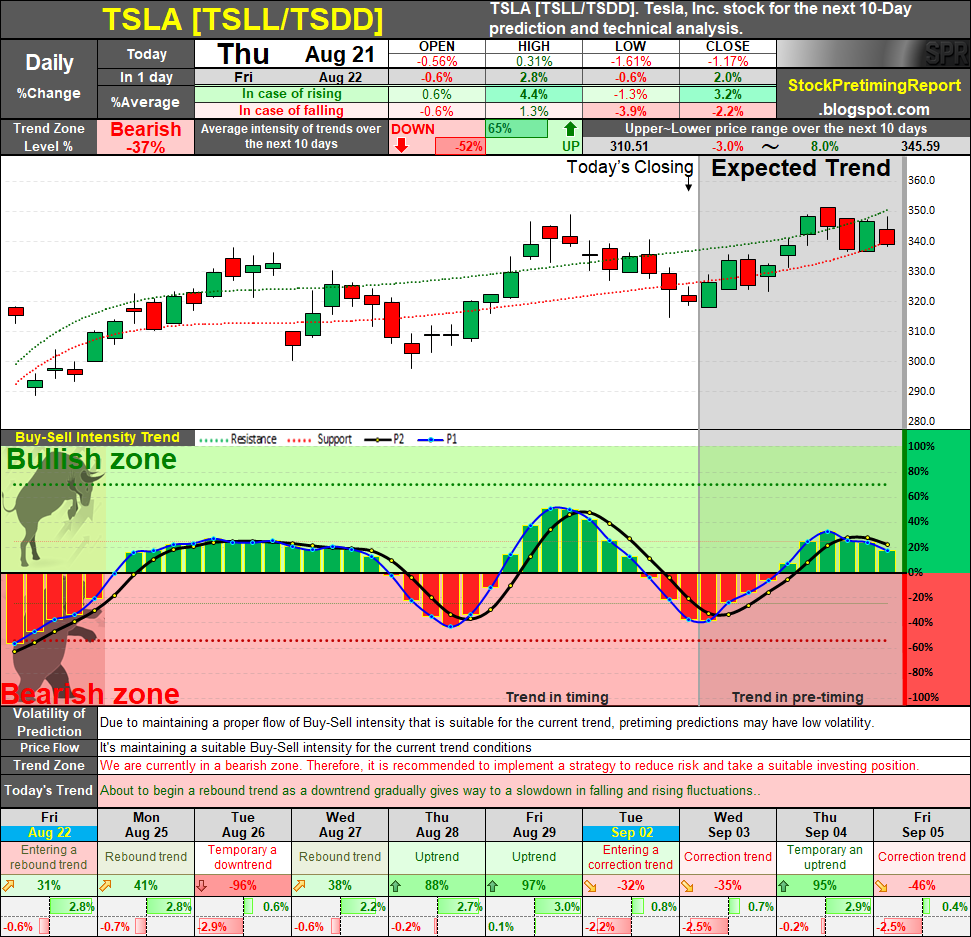Click the lower price value 310.51

point(629,147)
